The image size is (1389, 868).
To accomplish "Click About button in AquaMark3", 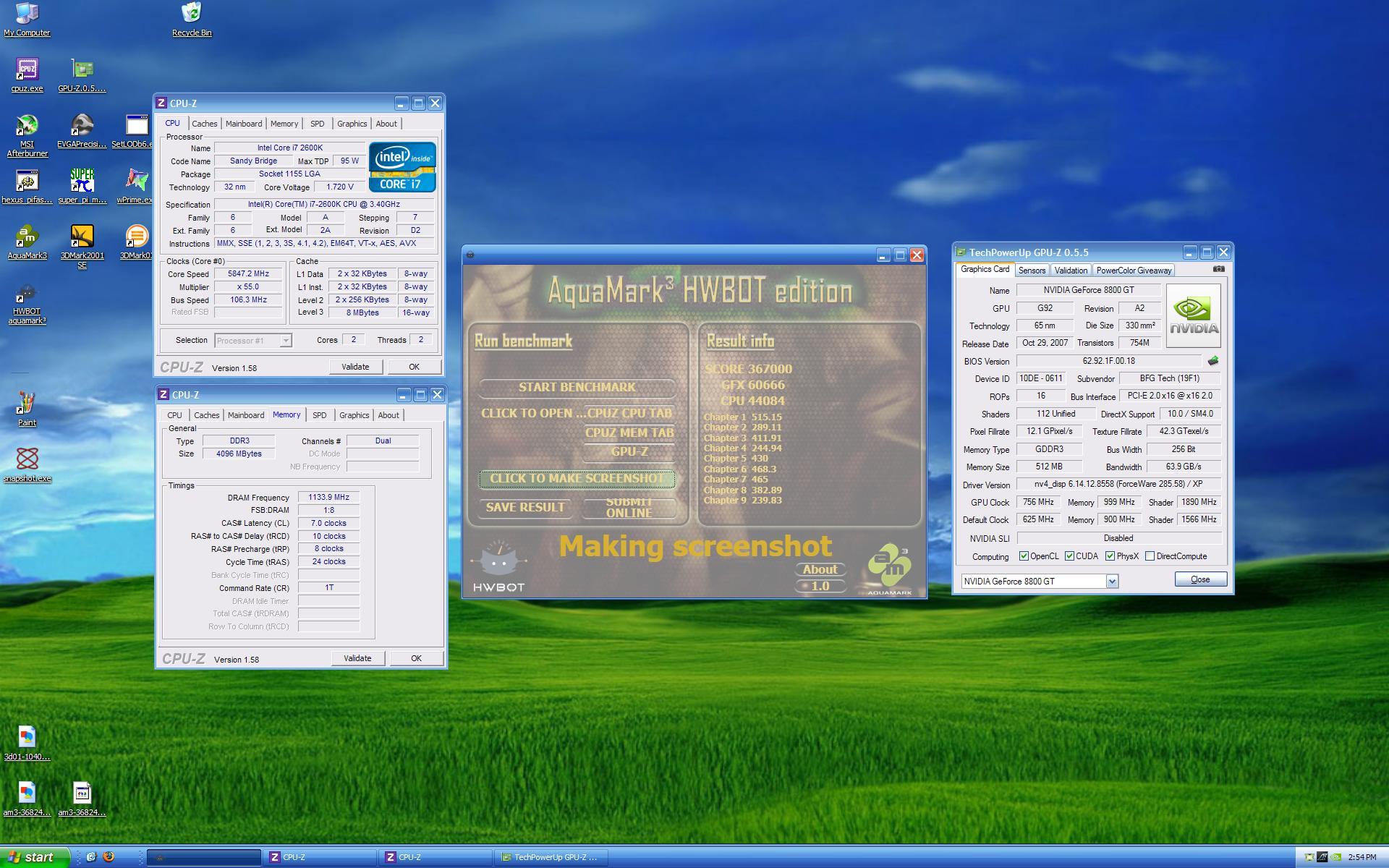I will tap(820, 570).
